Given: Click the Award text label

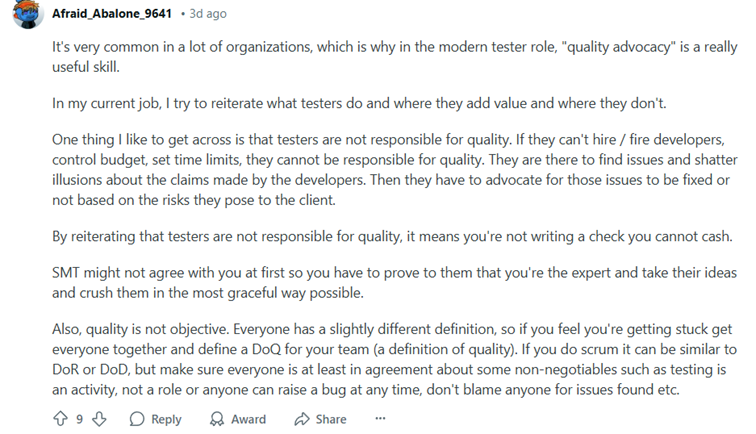Looking at the screenshot, I should click(x=248, y=419).
